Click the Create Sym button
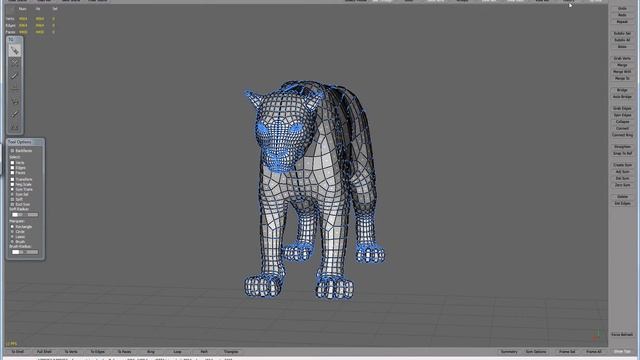This screenshot has height=360, width=640. click(x=622, y=165)
